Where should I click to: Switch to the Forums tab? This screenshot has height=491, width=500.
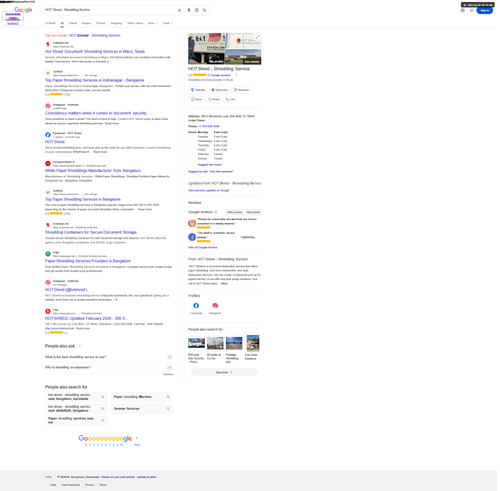(x=100, y=23)
